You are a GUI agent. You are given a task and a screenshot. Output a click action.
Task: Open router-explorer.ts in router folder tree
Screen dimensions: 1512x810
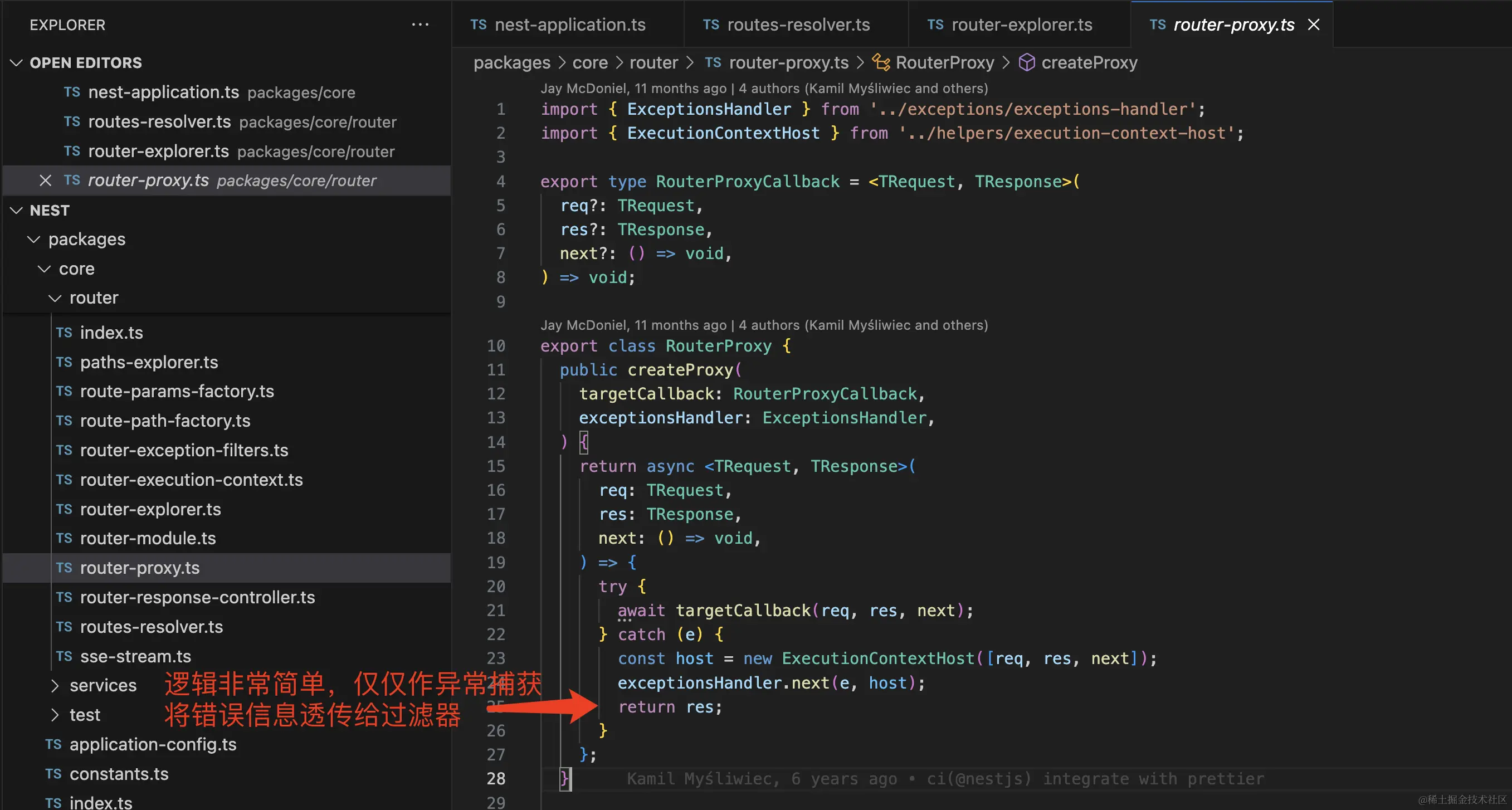click(x=227, y=509)
